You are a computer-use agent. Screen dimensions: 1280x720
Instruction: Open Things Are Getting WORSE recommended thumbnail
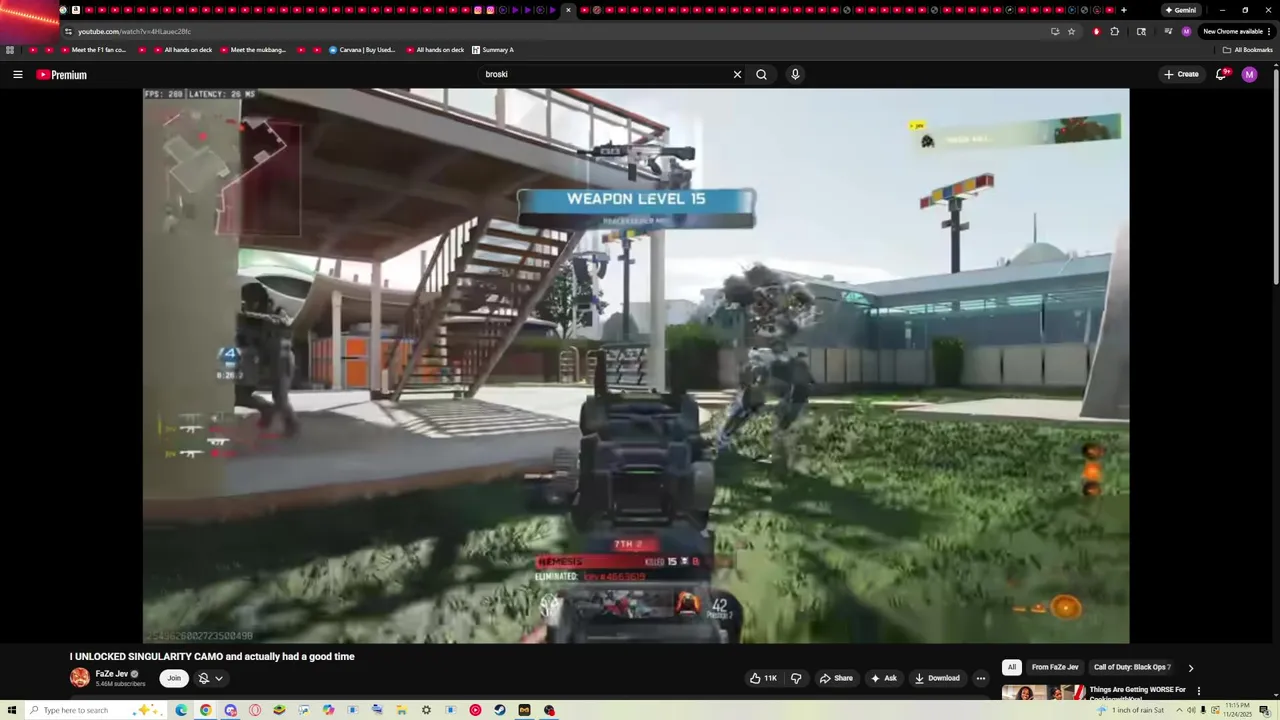pos(1044,692)
